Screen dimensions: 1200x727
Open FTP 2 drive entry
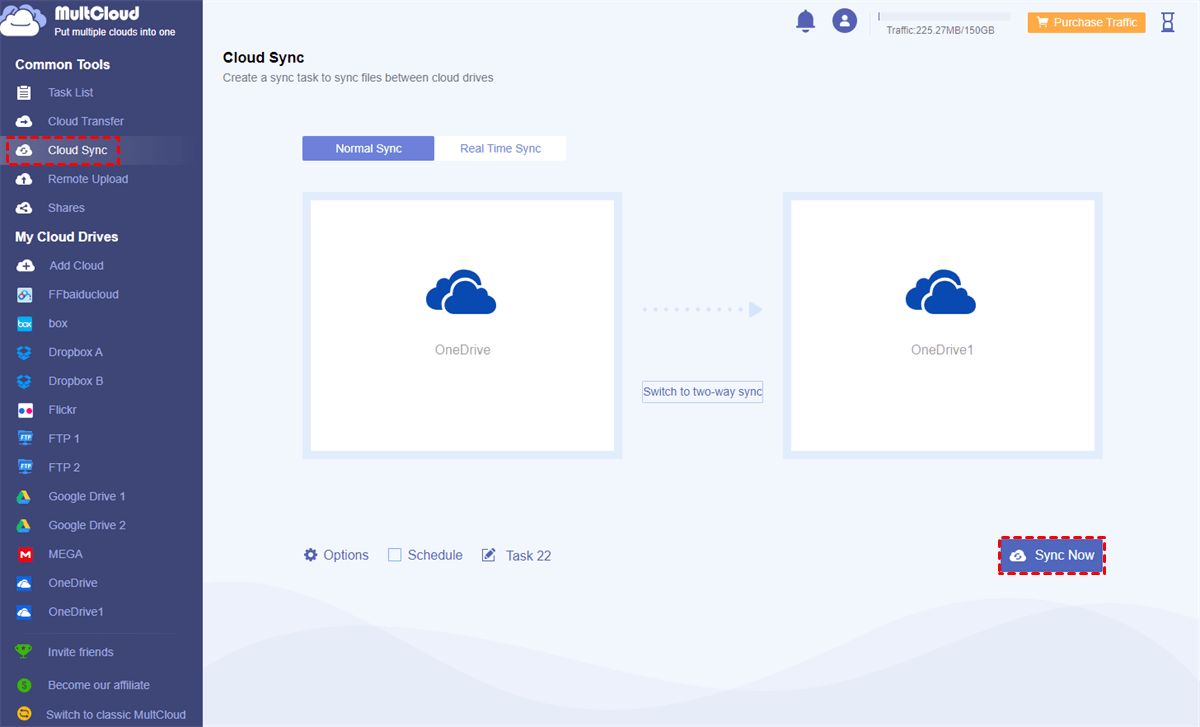(x=64, y=468)
